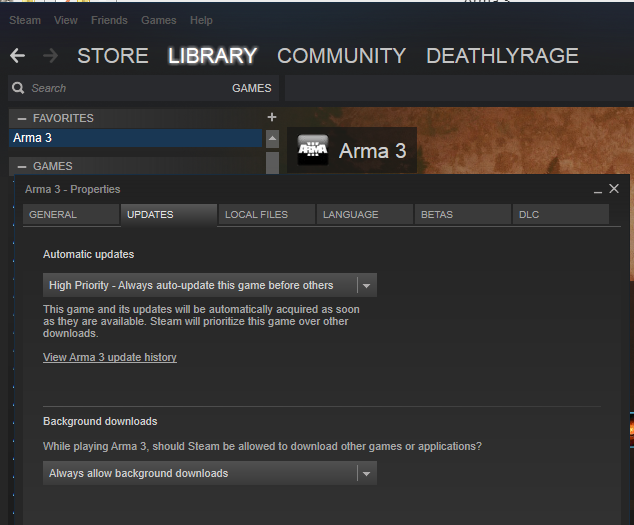Open the Automatic updates priority dropdown
634x525 pixels.
click(210, 285)
